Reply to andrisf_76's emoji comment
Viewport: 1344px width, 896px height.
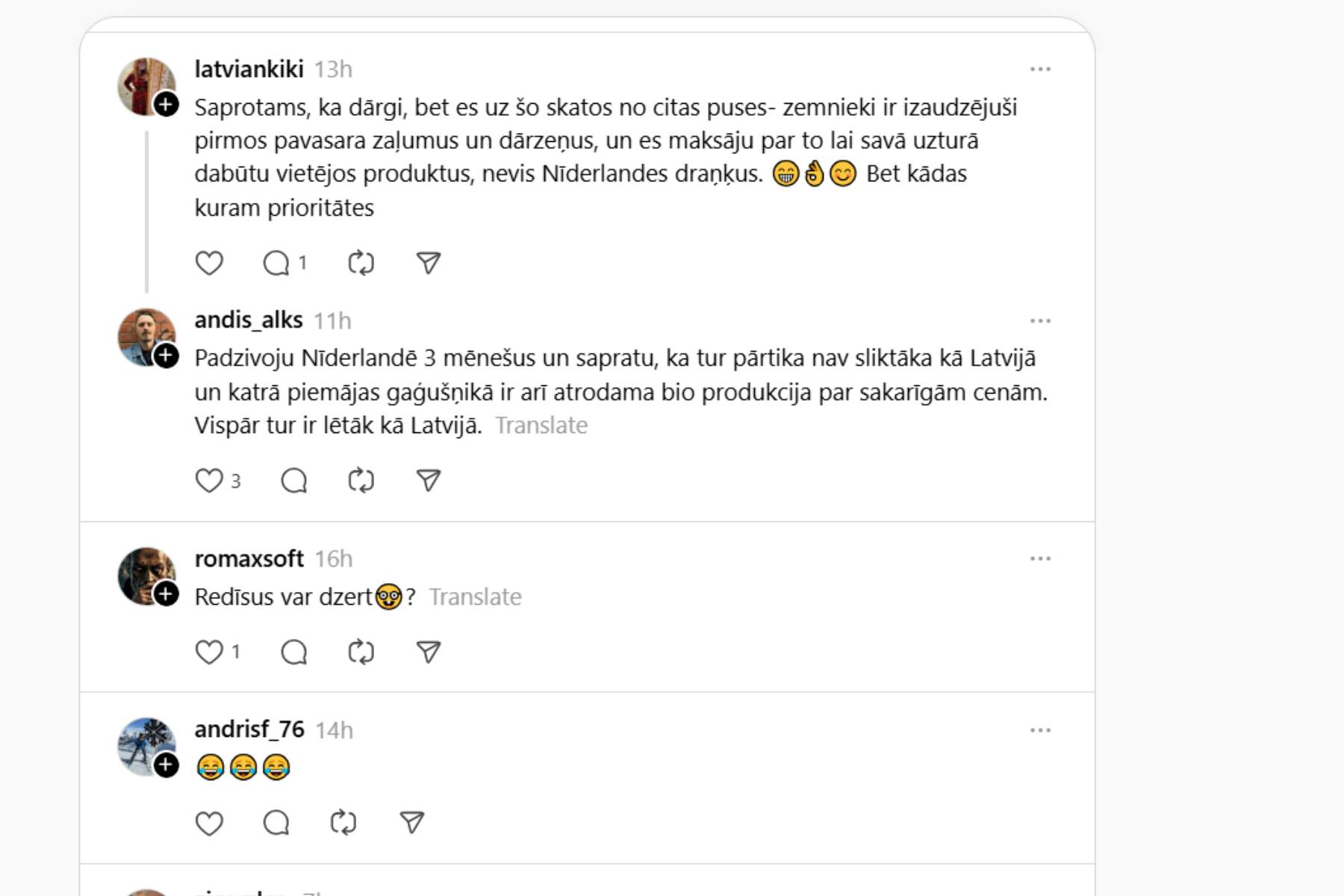(276, 823)
